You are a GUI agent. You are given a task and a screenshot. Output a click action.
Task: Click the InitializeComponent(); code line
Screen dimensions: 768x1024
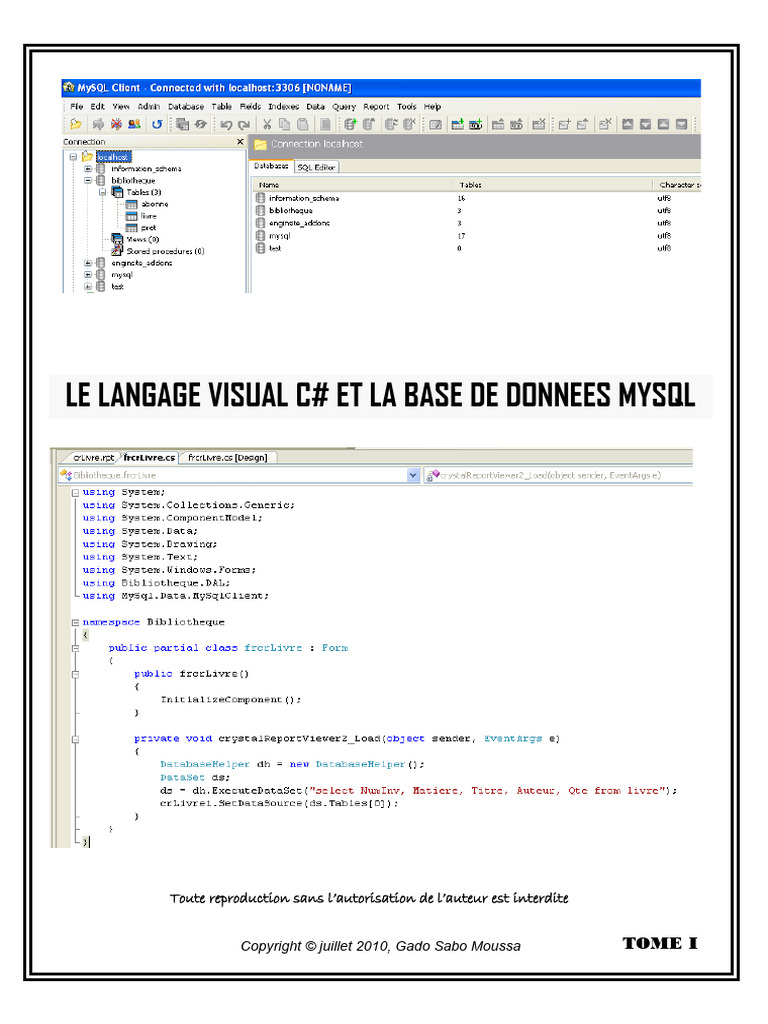(x=231, y=700)
